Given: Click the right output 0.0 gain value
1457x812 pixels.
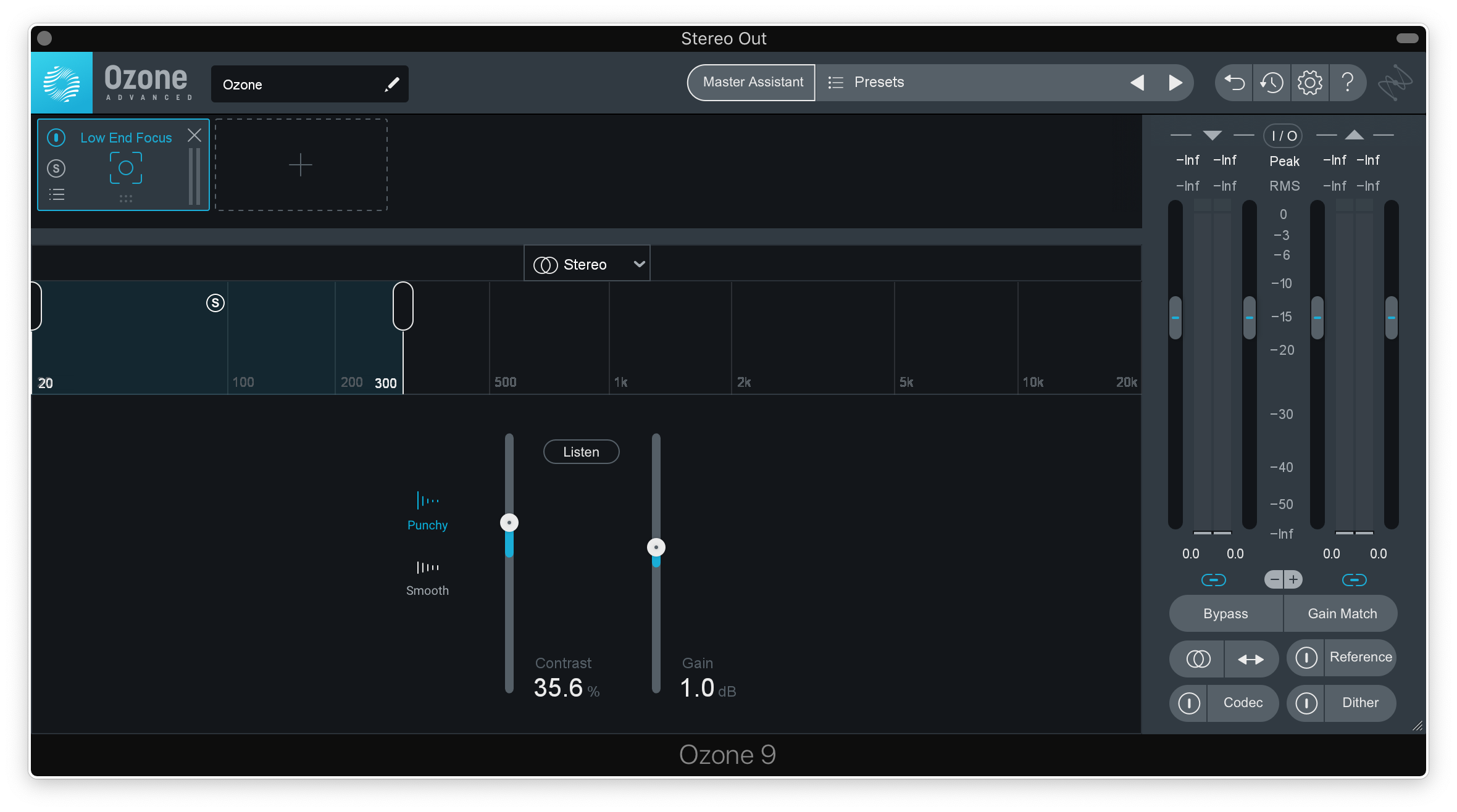Looking at the screenshot, I should coord(1378,553).
